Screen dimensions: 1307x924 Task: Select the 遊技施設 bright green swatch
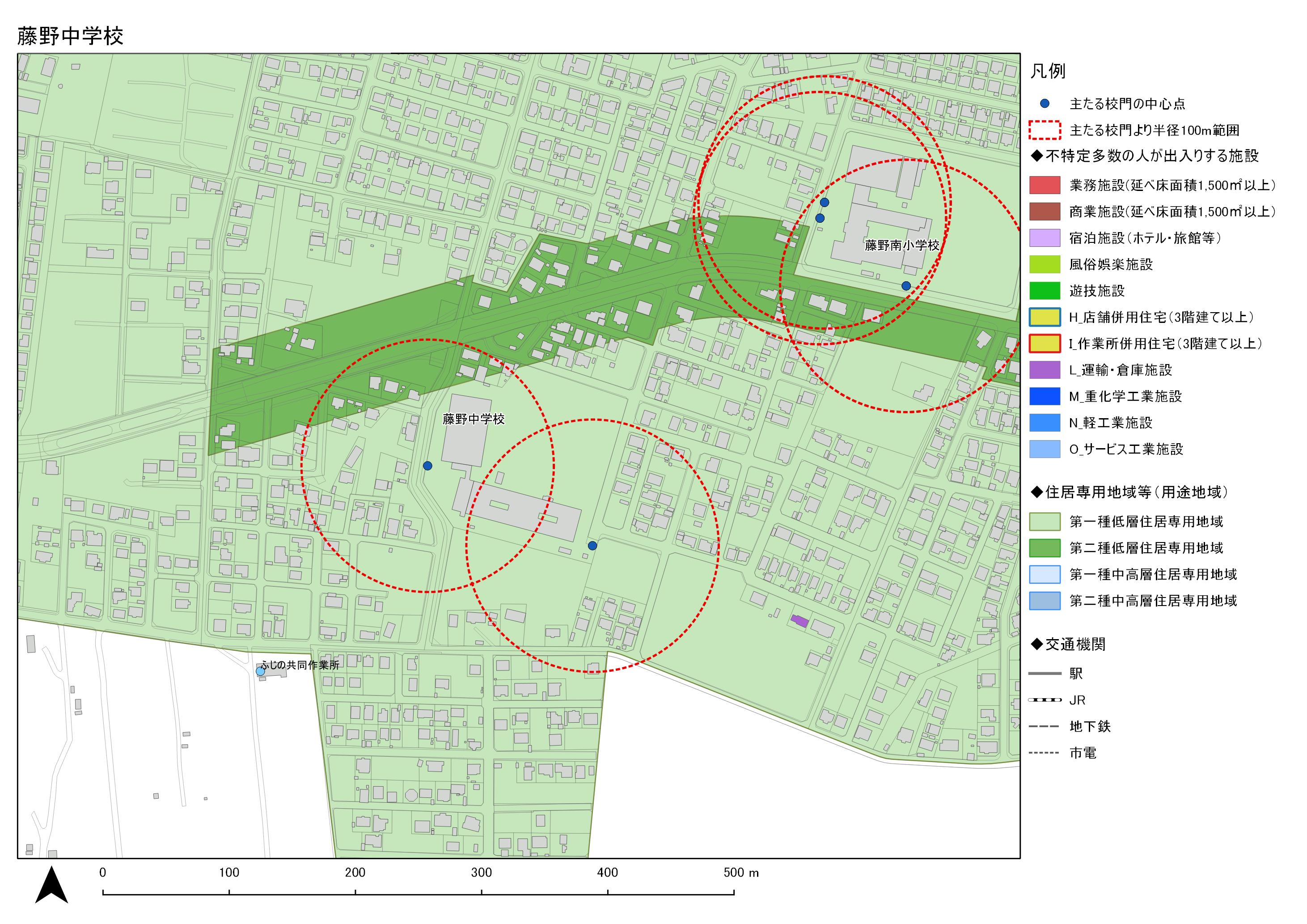(x=1045, y=290)
